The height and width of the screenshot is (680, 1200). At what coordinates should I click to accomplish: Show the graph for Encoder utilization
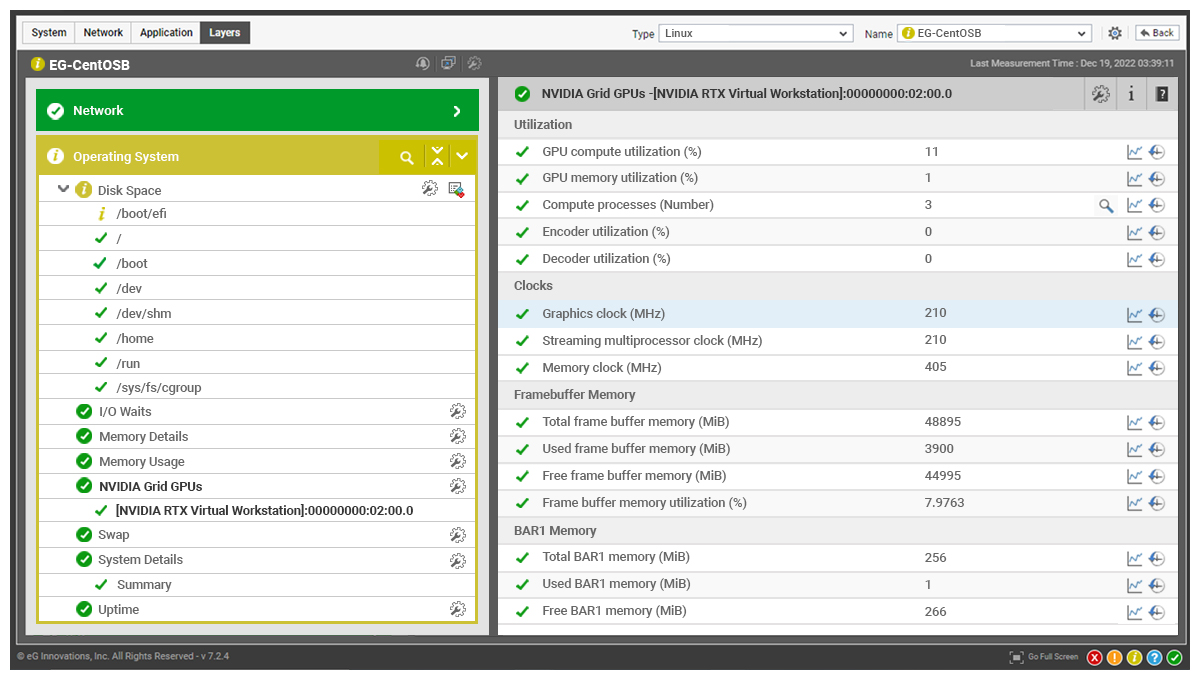1134,232
